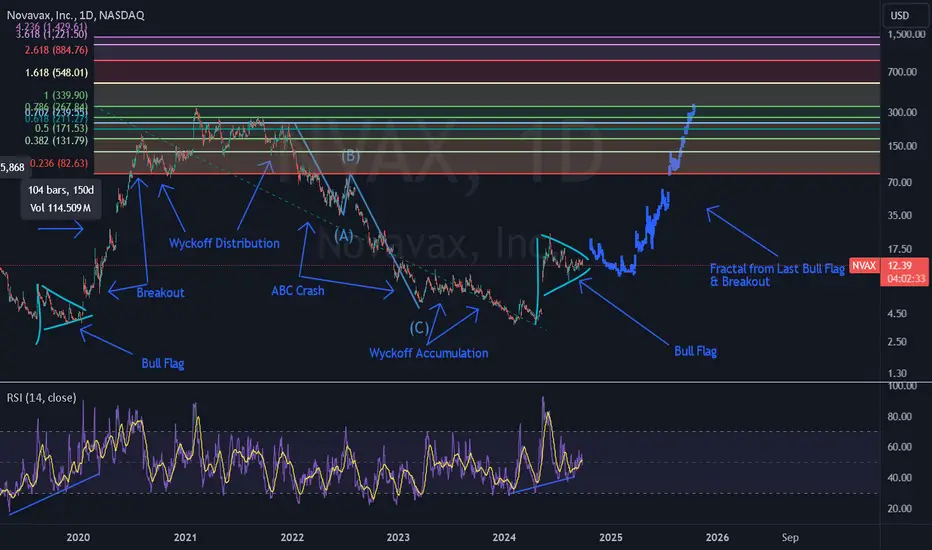This screenshot has height=550, width=932.
Task: Click the 0.382 (131.79) Fibonacci level label
Action: point(56,141)
